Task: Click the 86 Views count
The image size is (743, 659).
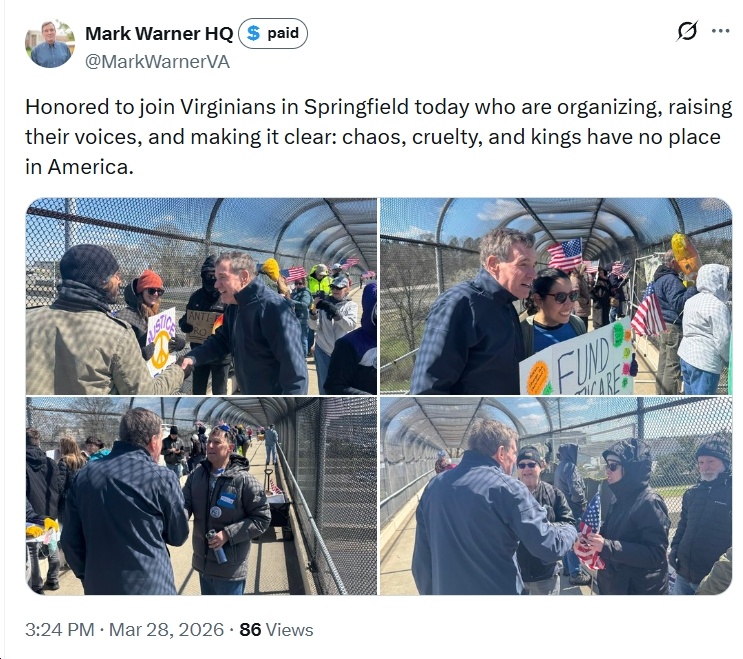Action: click(x=276, y=630)
